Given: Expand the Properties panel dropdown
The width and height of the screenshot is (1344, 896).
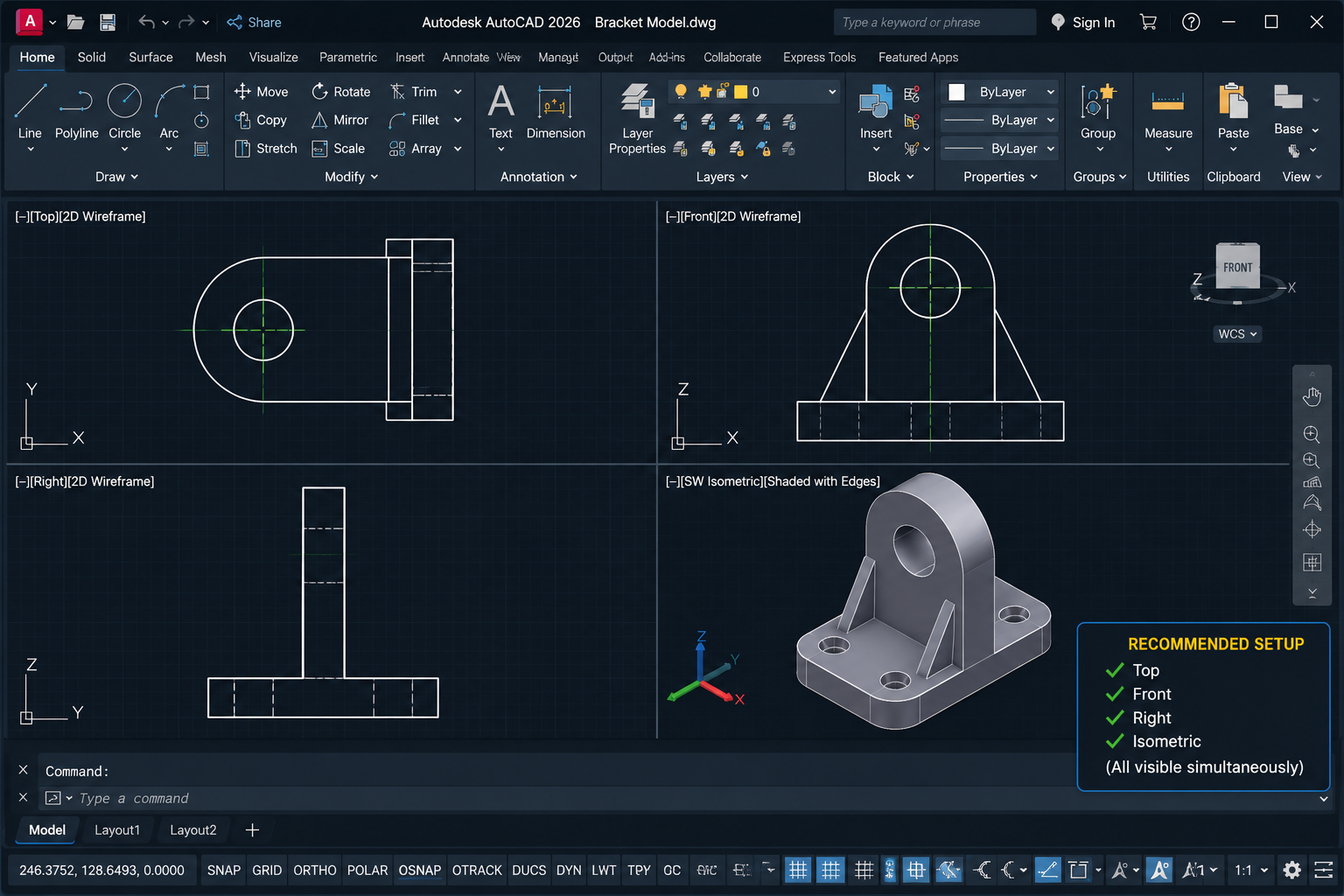Looking at the screenshot, I should (x=1001, y=177).
